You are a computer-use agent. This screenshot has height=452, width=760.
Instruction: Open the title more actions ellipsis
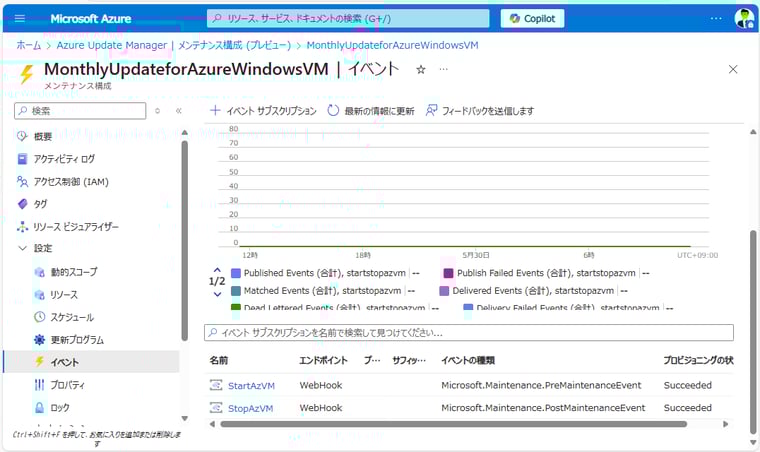pyautogui.click(x=443, y=69)
